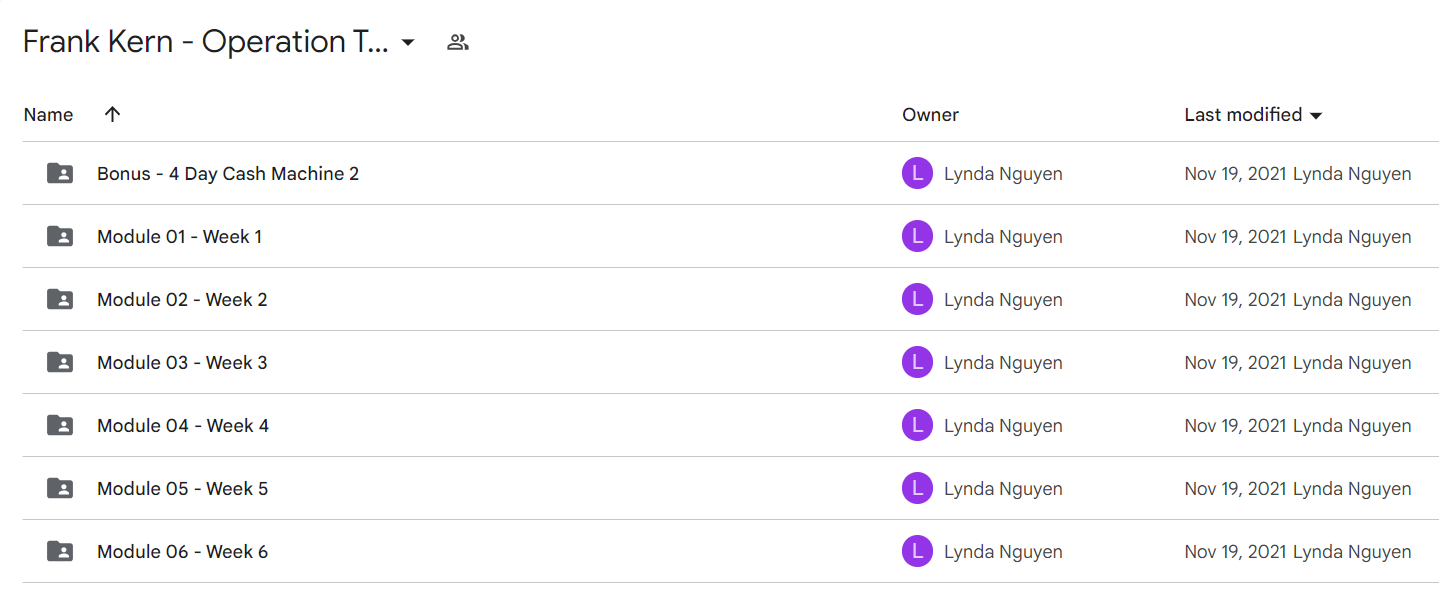Image resolution: width=1439 pixels, height=609 pixels.
Task: Click the shared folder icon for Module 06 - Week 6
Action: (x=60, y=551)
